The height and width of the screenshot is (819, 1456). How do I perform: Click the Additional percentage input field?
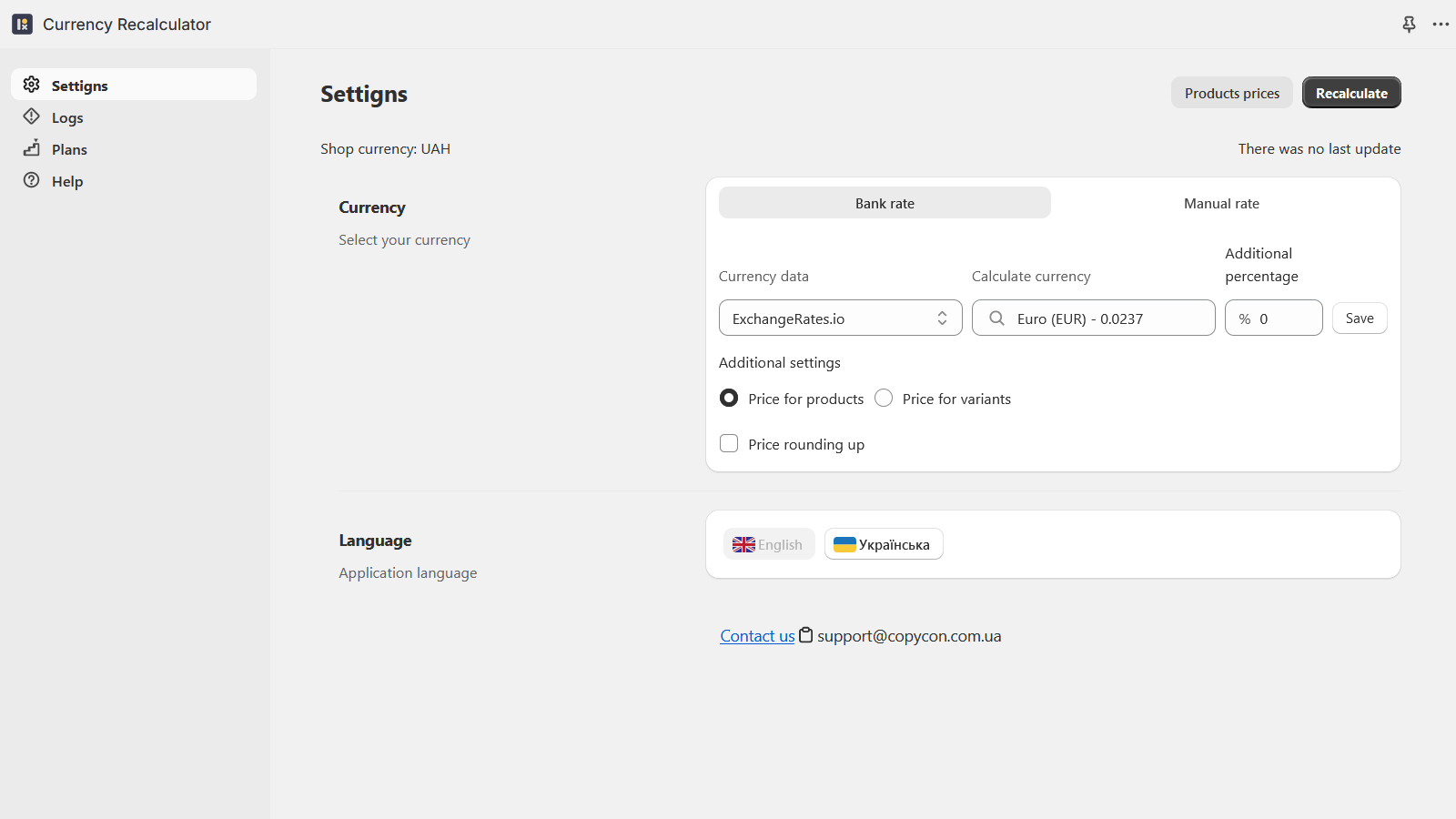[x=1273, y=318]
